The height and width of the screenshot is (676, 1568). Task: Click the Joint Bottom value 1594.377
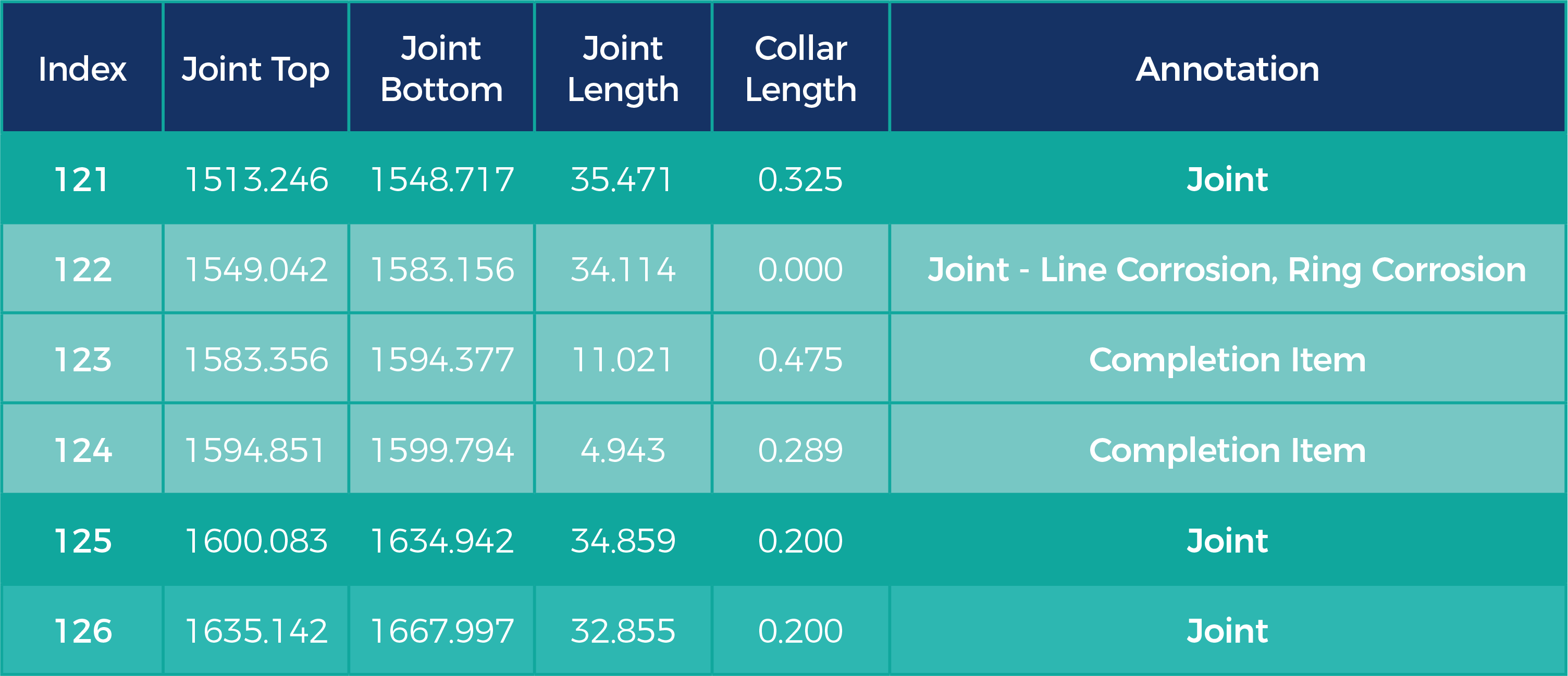pyautogui.click(x=442, y=359)
